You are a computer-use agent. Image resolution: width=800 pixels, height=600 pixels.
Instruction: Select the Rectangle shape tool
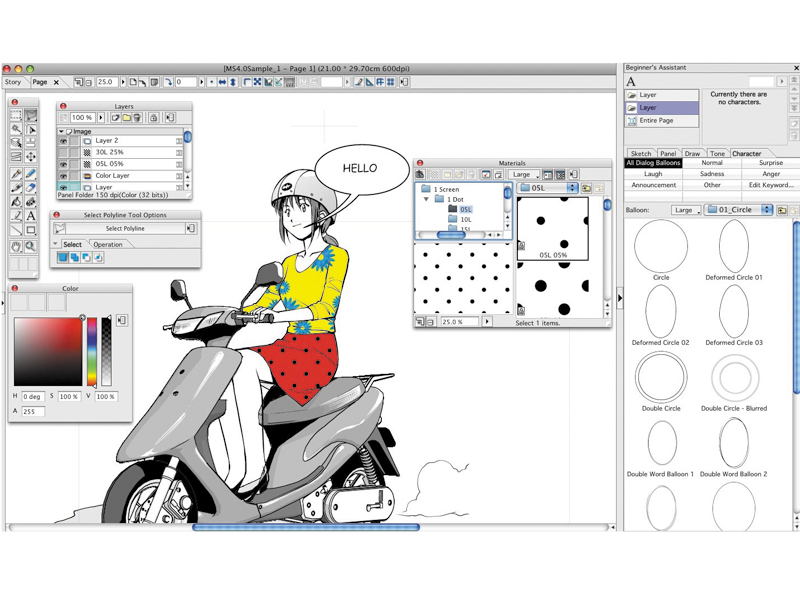click(31, 230)
